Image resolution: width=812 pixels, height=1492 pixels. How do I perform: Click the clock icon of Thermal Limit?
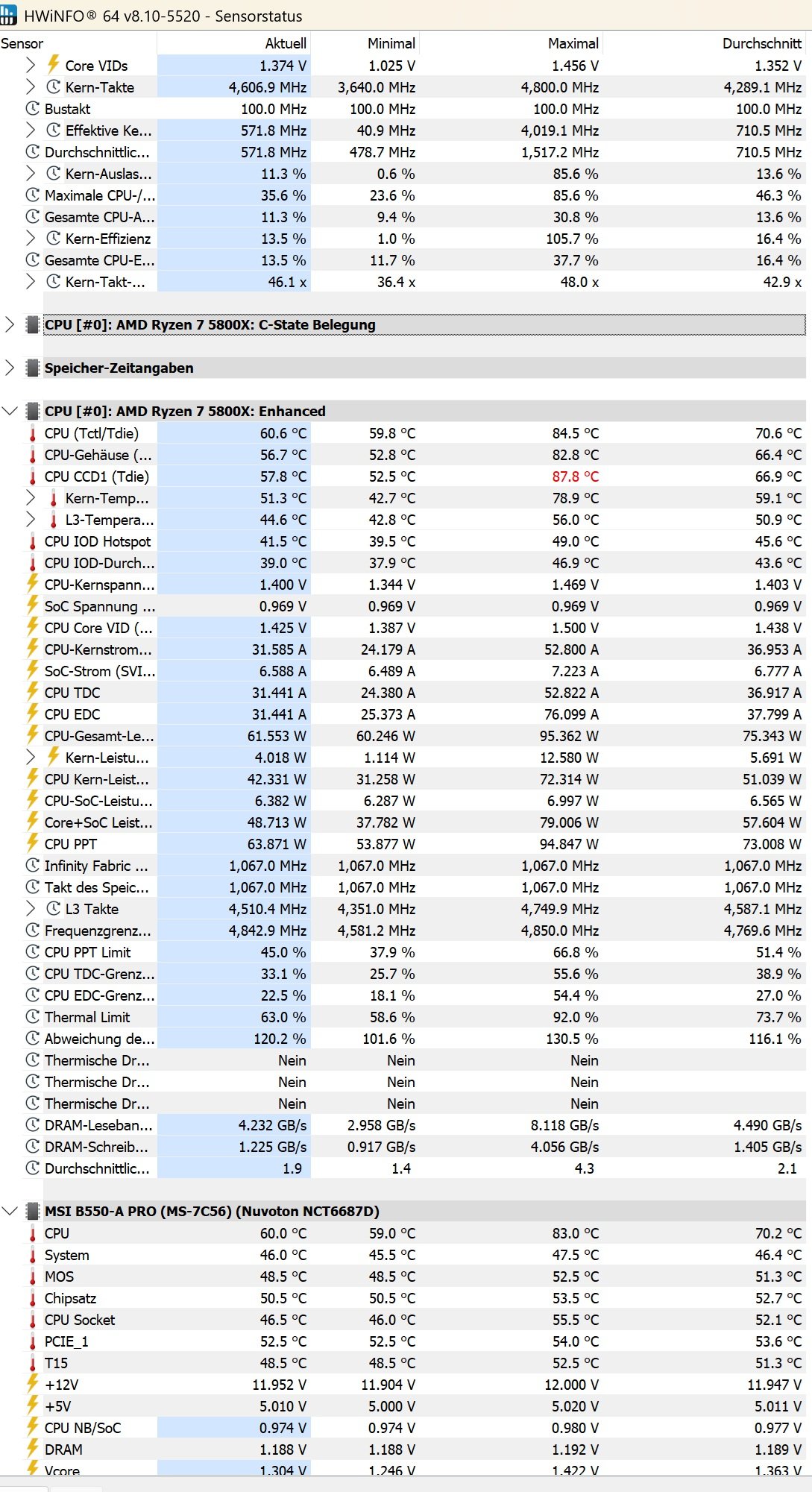tap(32, 1017)
